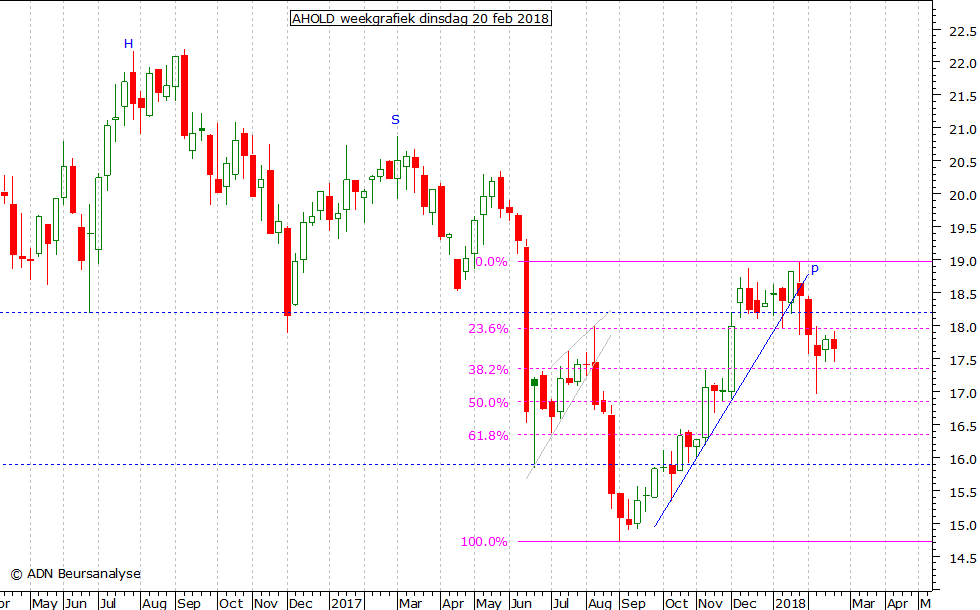Click the "50.0%" Fibonacci level label
This screenshot has height=610, width=980.
coord(488,402)
